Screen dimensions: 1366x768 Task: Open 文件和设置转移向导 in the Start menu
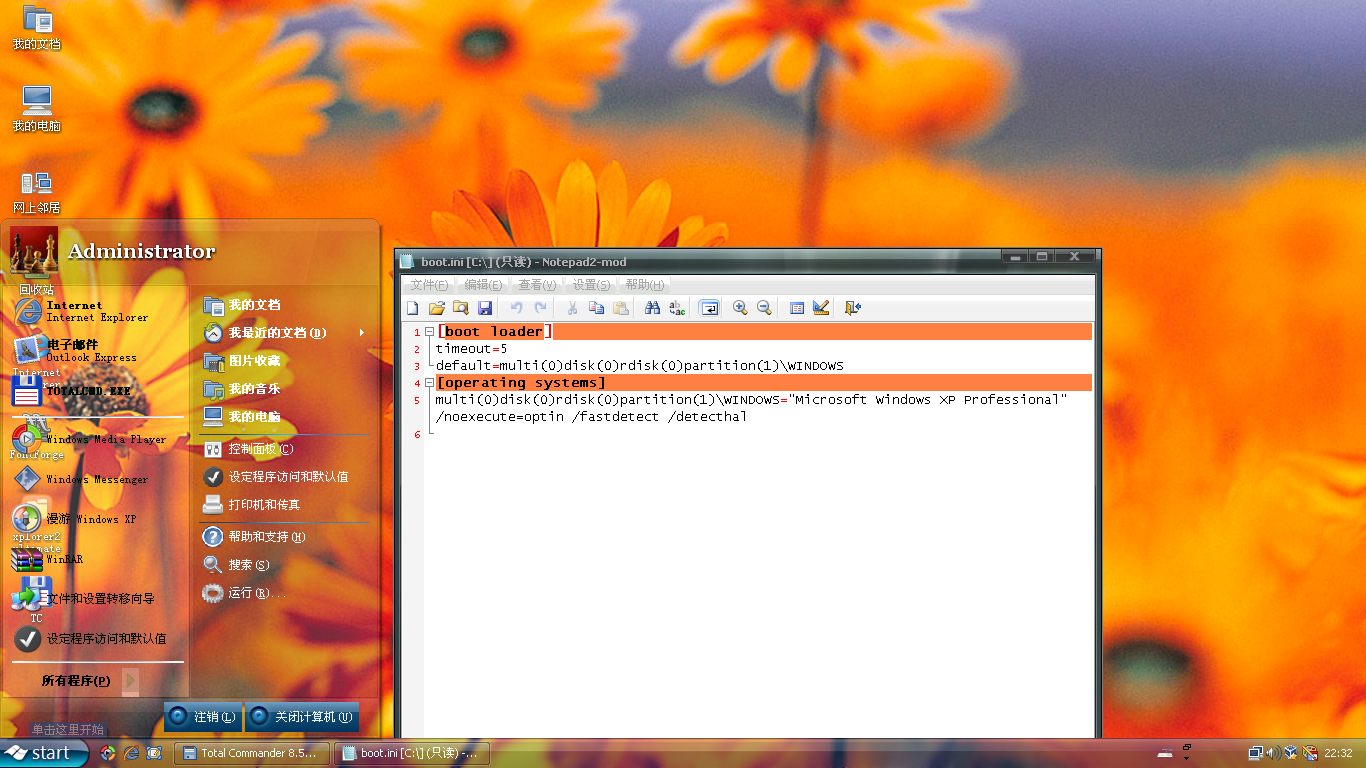[x=96, y=599]
